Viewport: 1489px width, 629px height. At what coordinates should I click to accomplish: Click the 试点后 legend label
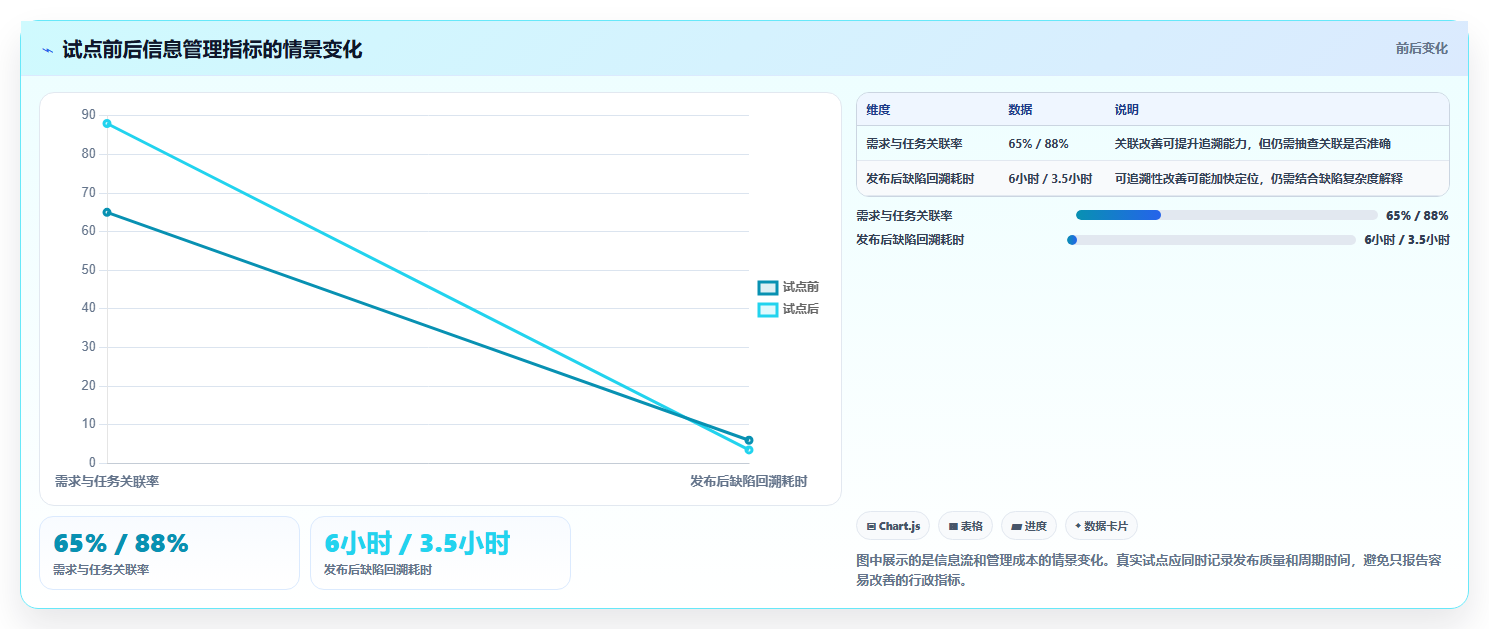pyautogui.click(x=801, y=310)
